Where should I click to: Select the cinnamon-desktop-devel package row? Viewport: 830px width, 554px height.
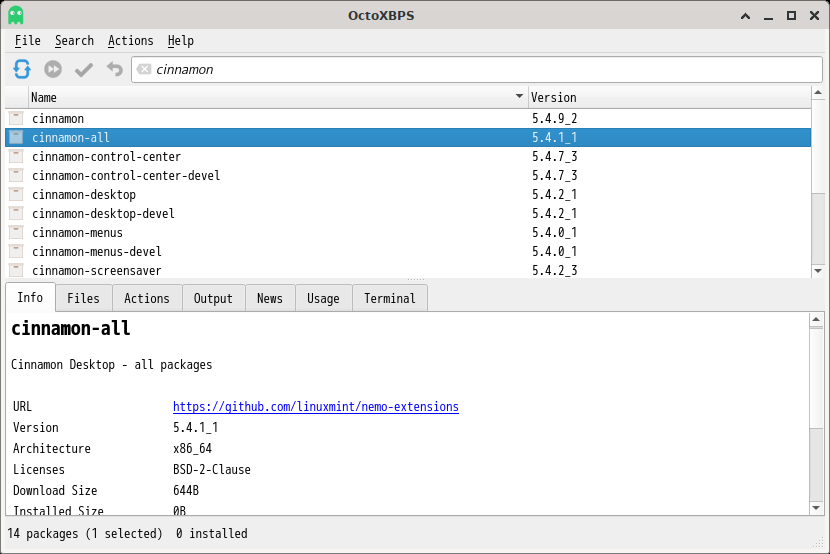click(408, 214)
